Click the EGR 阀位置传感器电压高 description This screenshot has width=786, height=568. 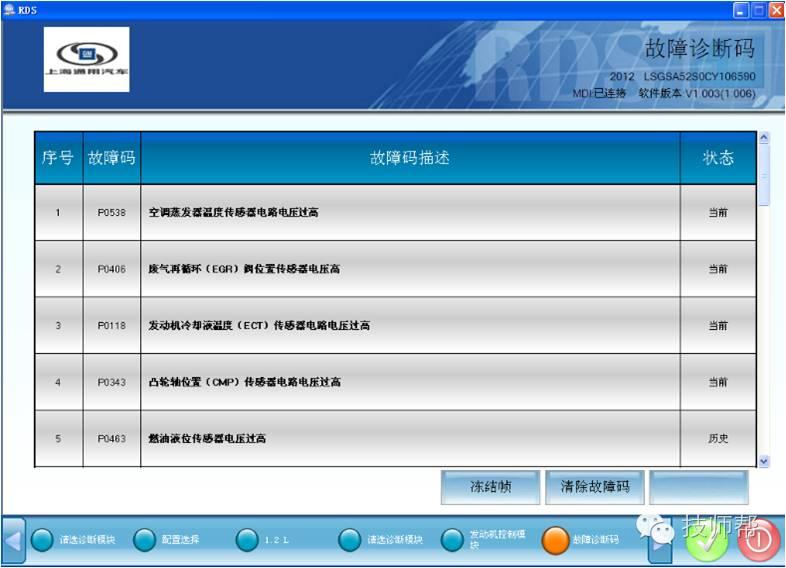[244, 269]
